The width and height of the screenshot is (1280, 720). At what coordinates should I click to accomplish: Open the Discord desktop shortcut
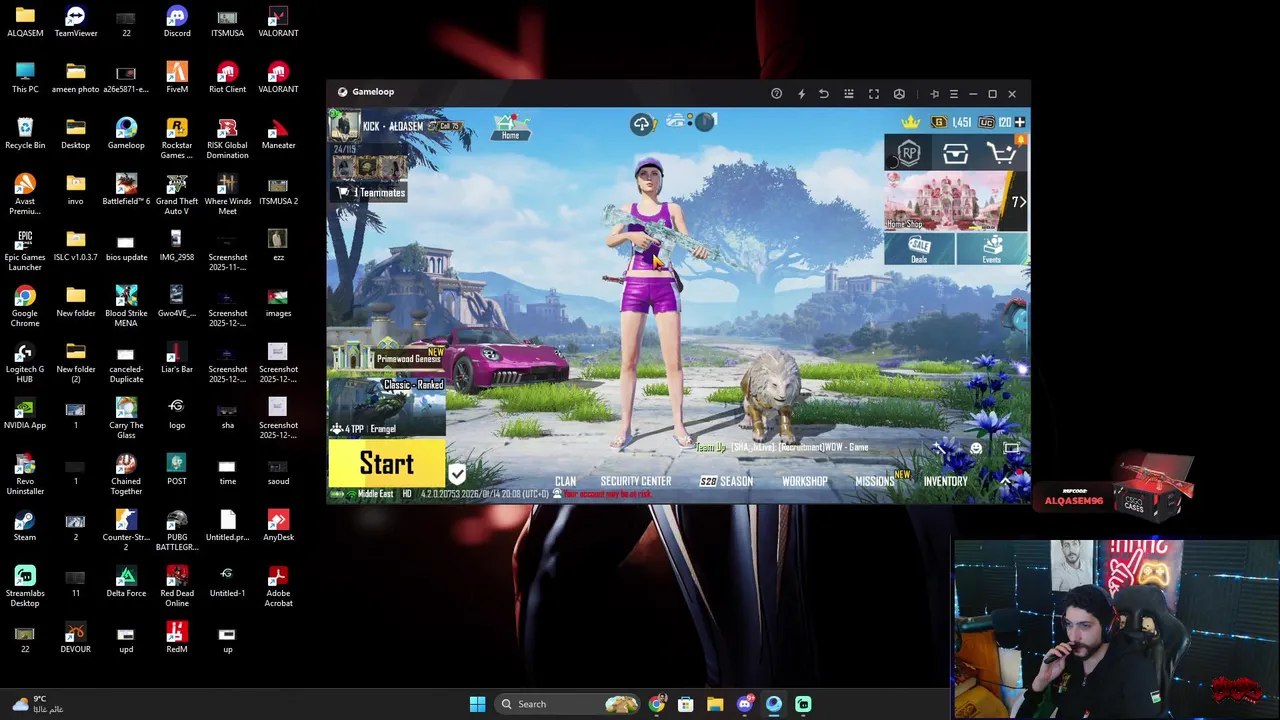(177, 22)
